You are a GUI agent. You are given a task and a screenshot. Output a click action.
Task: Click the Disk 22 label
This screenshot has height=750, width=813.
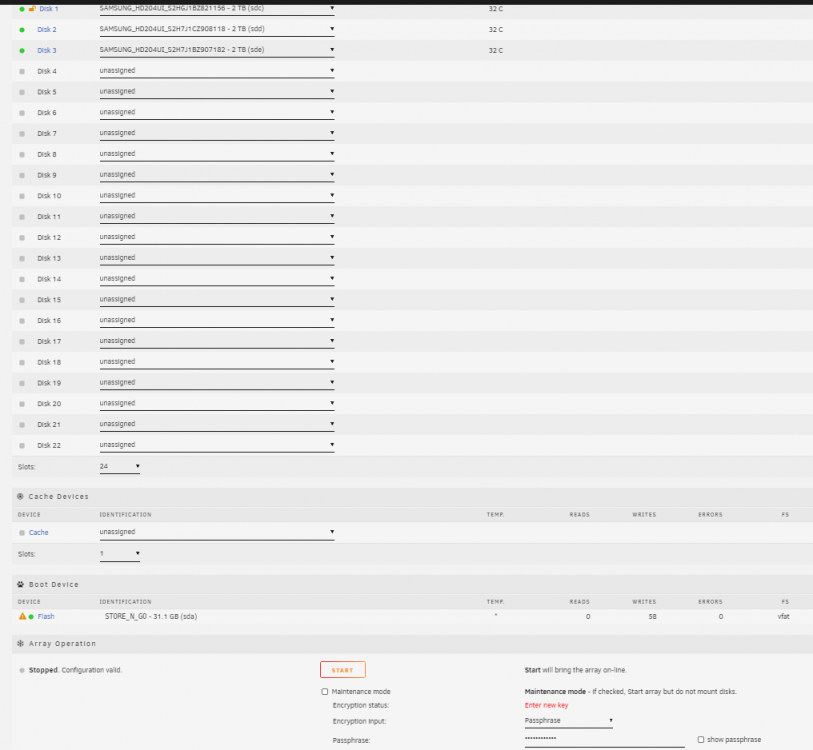49,446
